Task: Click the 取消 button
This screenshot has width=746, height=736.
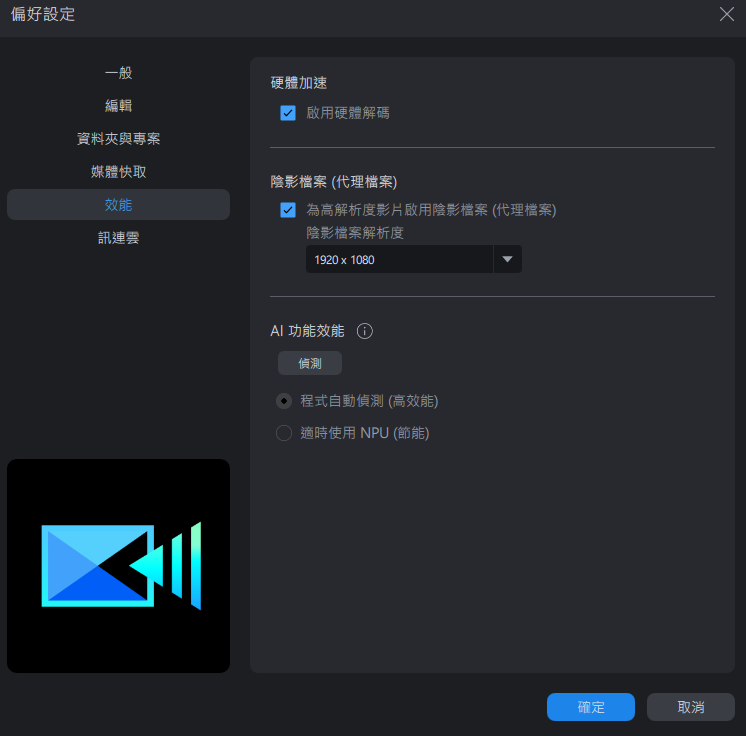Action: click(x=690, y=707)
